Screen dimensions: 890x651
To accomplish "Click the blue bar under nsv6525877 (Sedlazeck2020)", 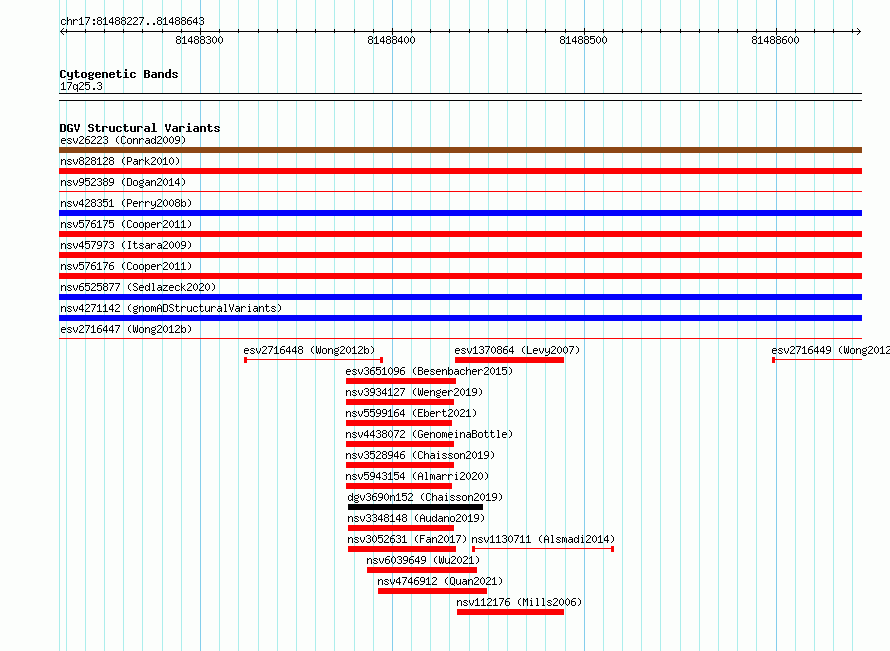I will point(460,297).
